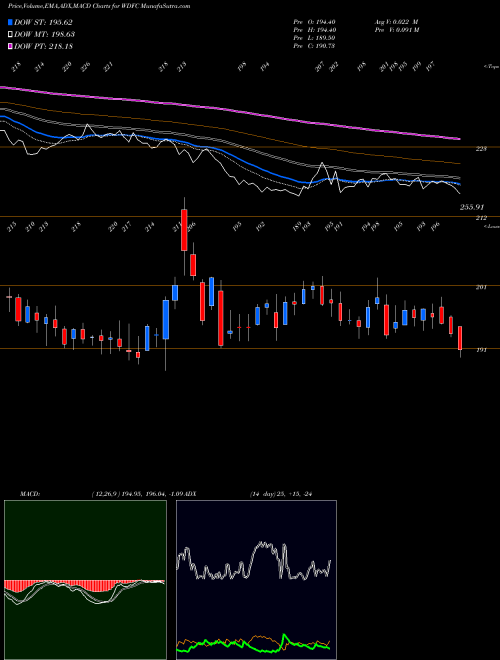This screenshot has height=660, width=500.
Task: Open the ADX indicator panel
Action: [256, 580]
